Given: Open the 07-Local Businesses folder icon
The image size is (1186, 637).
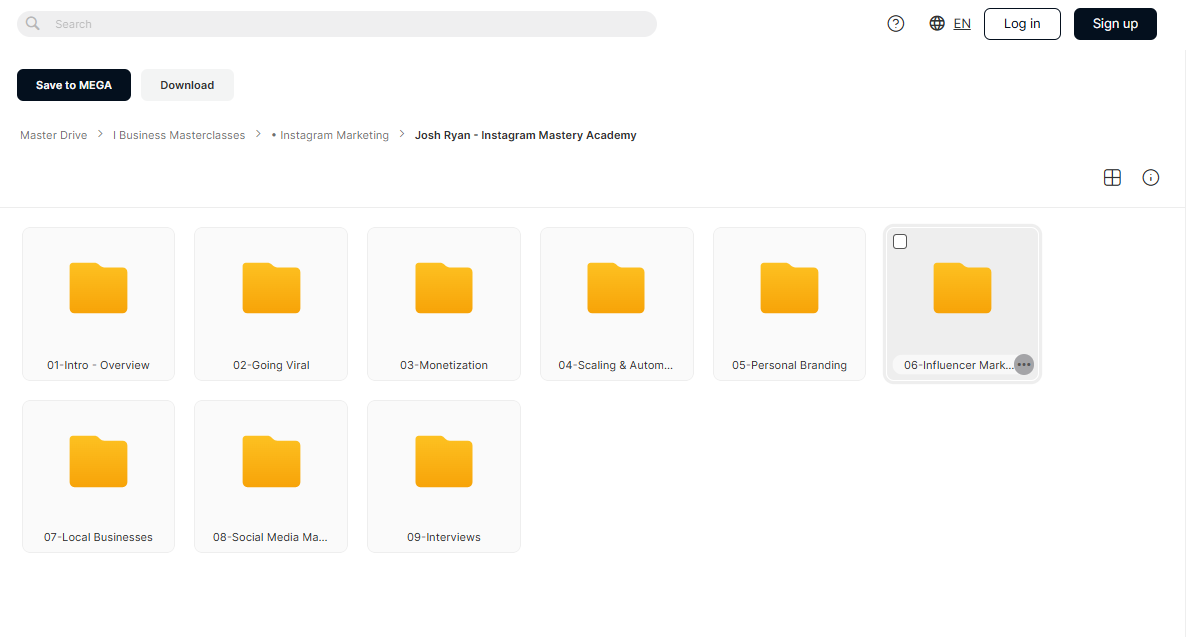Looking at the screenshot, I should point(98,461).
